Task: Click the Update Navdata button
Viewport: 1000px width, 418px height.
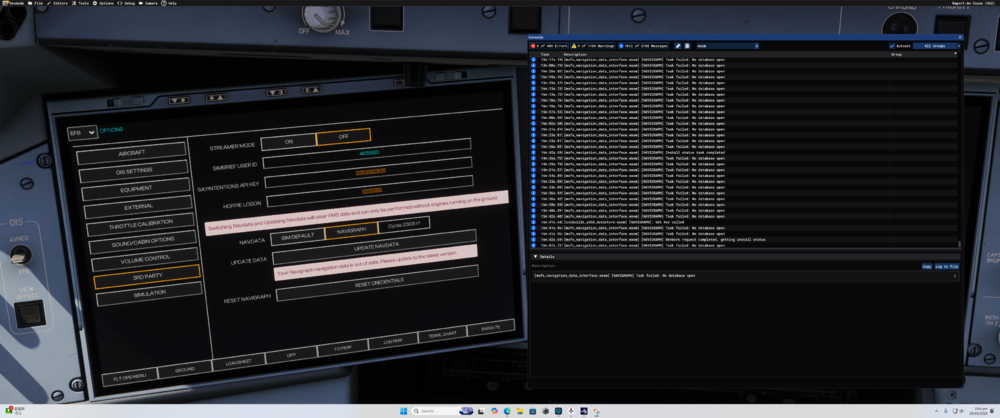Action: click(376, 246)
